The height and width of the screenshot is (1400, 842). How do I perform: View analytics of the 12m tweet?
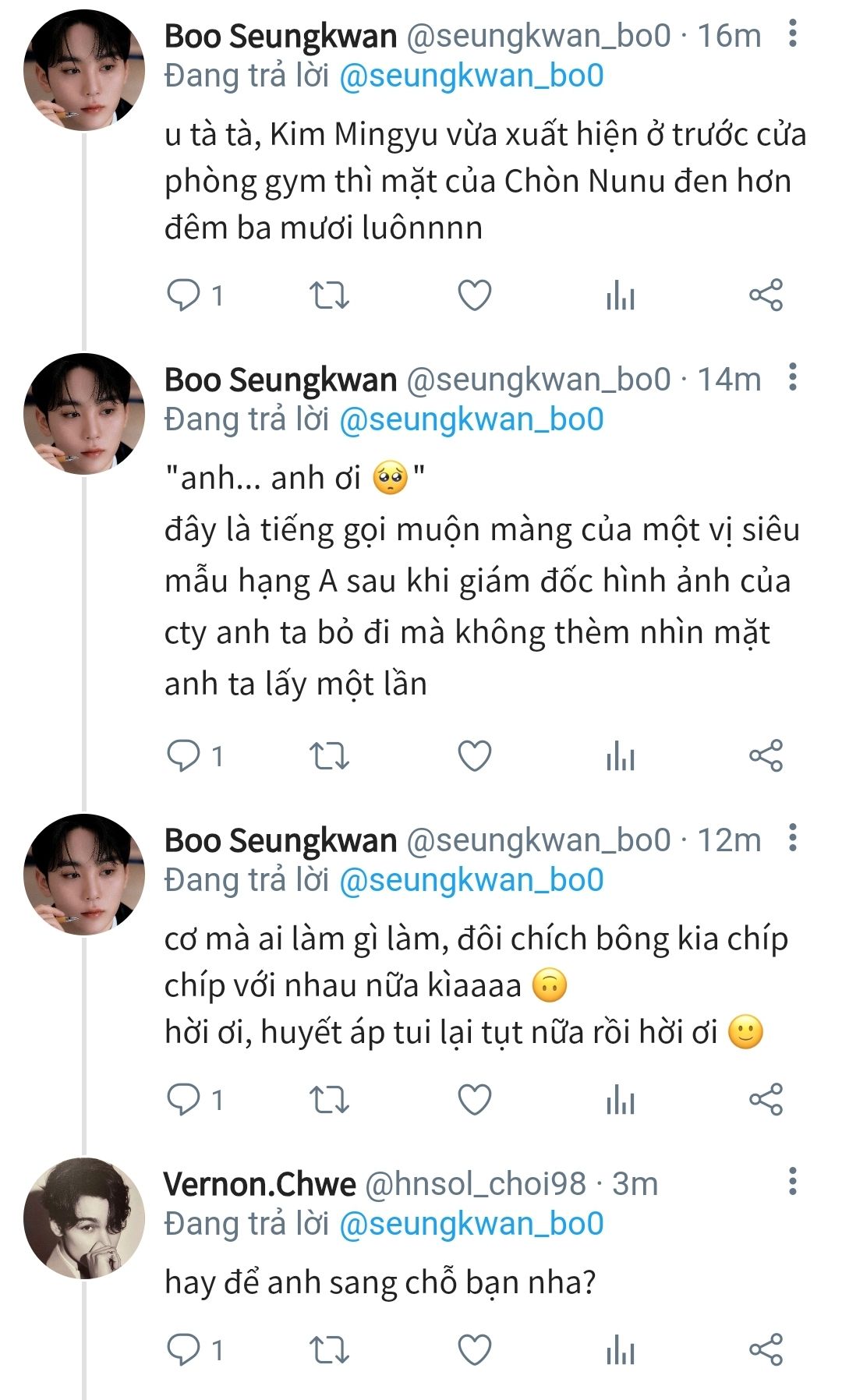pos(621,1100)
